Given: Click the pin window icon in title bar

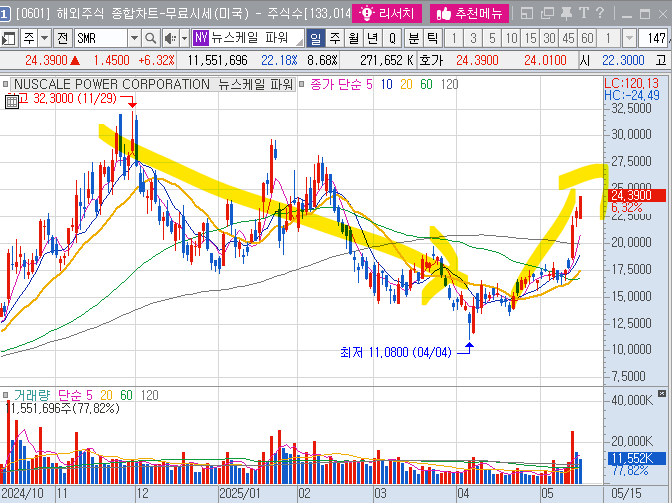Looking at the screenshot, I should [x=567, y=13].
